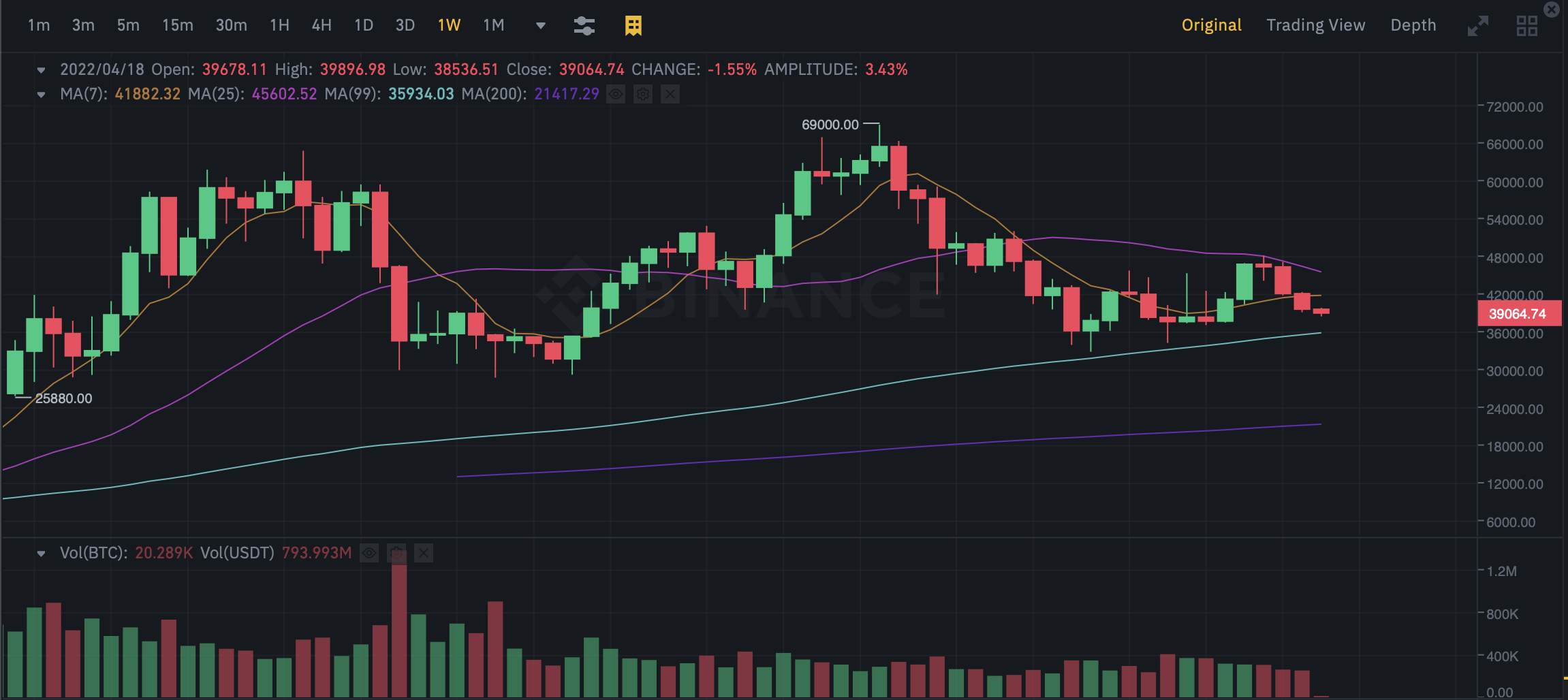Hide the MA indicator lines
The height and width of the screenshot is (700, 1568).
coord(616,94)
